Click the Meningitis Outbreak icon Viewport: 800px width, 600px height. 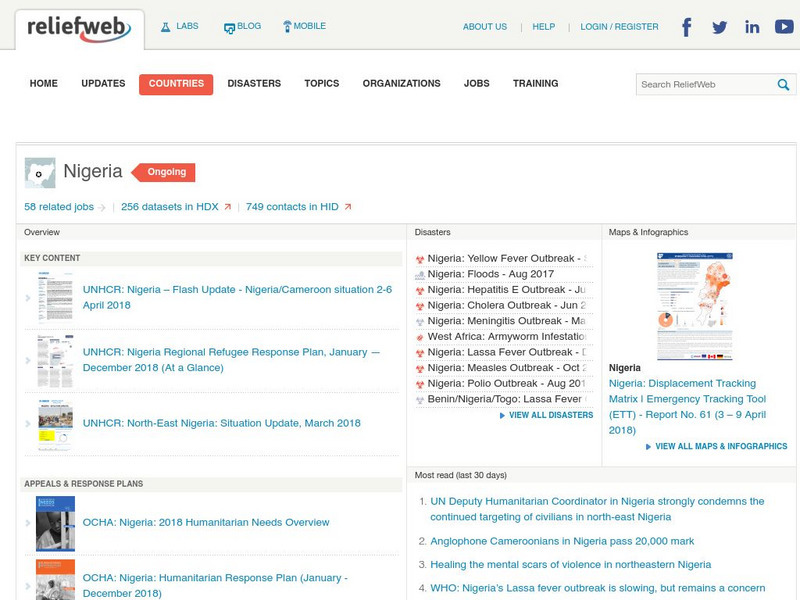point(420,322)
